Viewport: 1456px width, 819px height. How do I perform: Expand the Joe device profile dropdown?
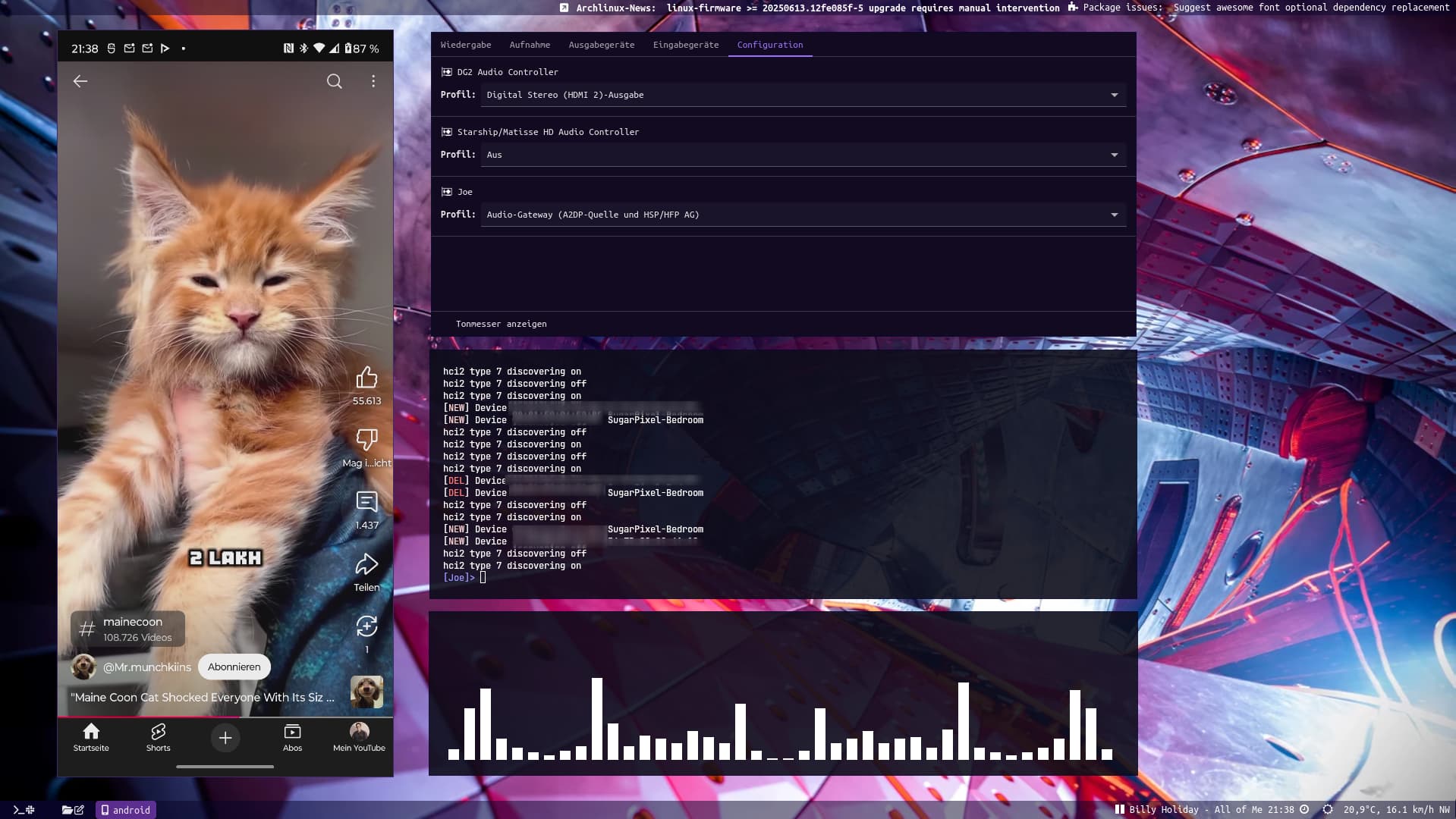pos(803,215)
